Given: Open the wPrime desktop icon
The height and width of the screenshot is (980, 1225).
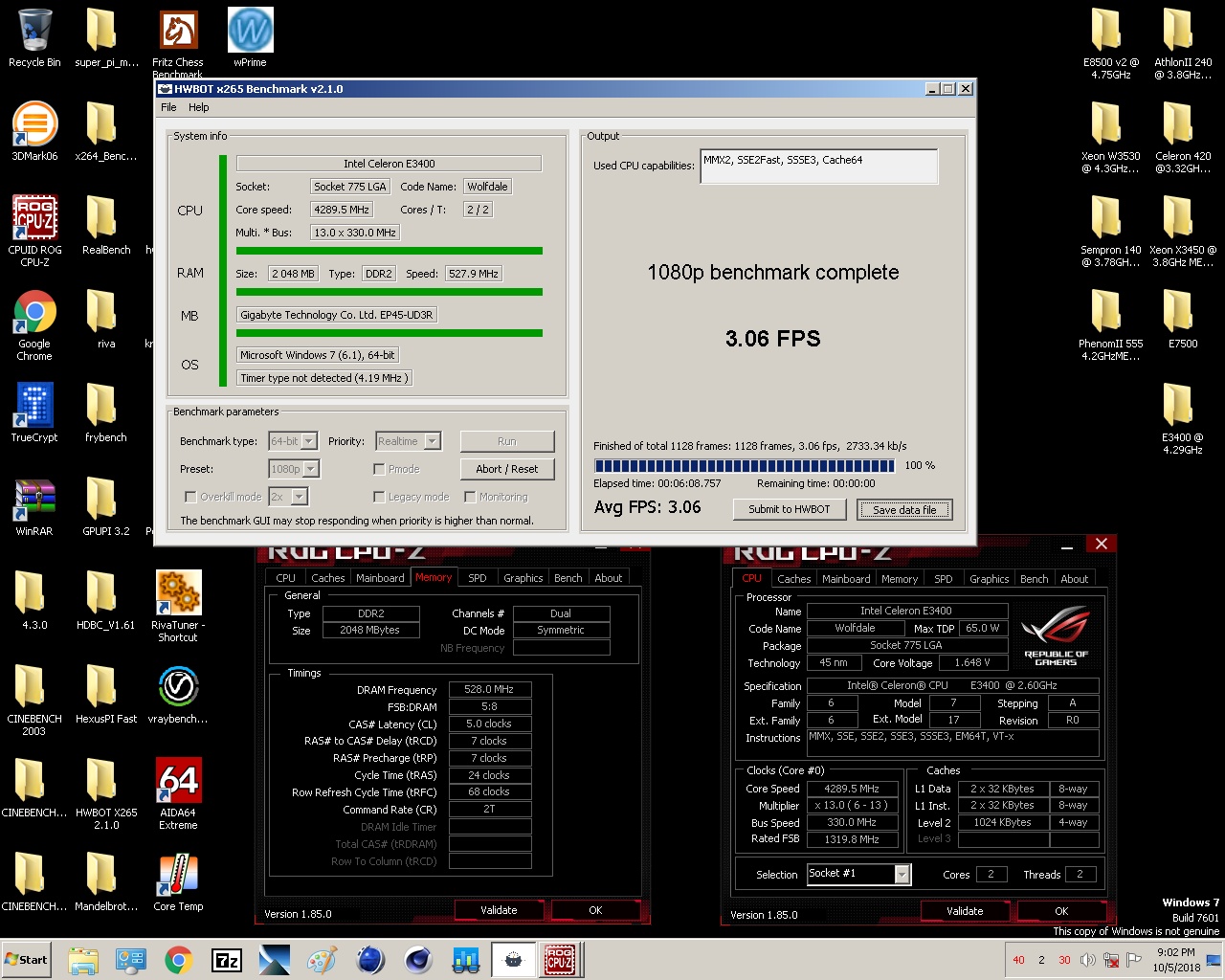Looking at the screenshot, I should pos(250,38).
